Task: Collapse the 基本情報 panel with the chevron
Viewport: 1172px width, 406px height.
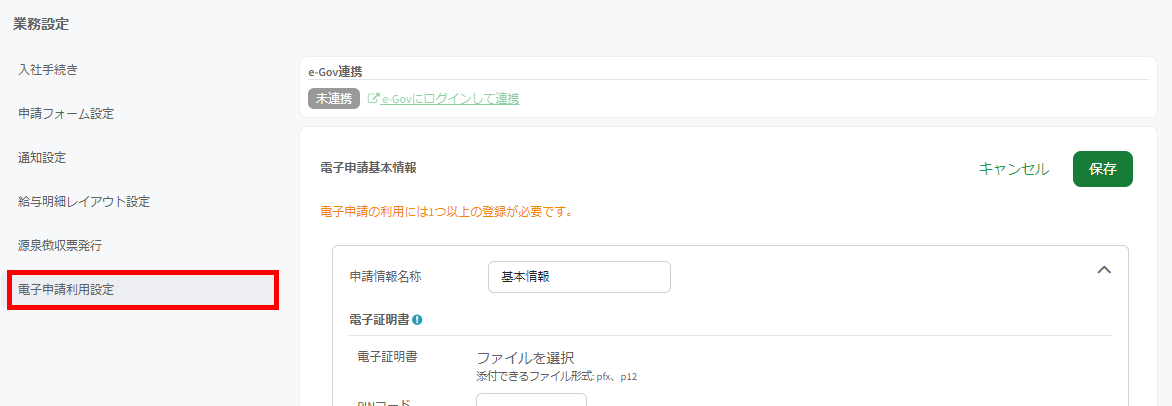Action: coord(1104,270)
